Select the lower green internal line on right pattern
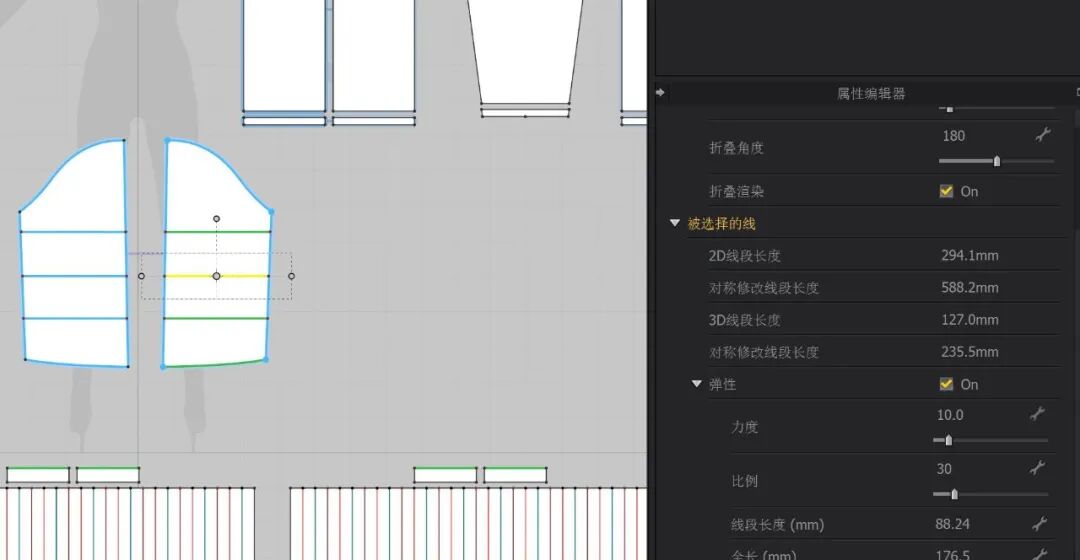The width and height of the screenshot is (1080, 560). coord(216,318)
